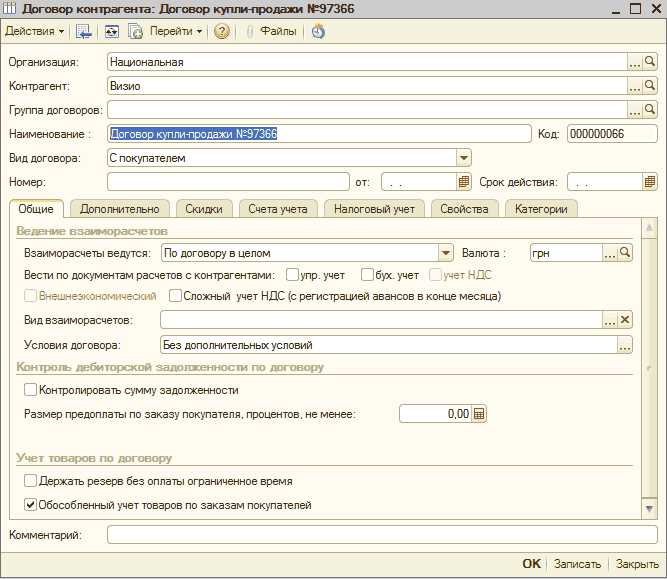Click the Условия договора field
The height and width of the screenshot is (579, 667).
coord(389,345)
